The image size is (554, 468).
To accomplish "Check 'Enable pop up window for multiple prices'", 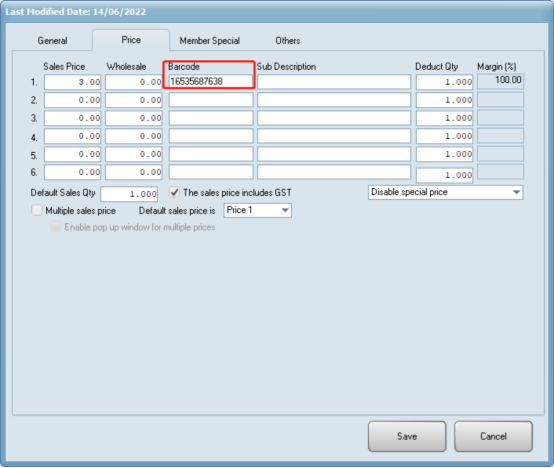I will pyautogui.click(x=55, y=227).
